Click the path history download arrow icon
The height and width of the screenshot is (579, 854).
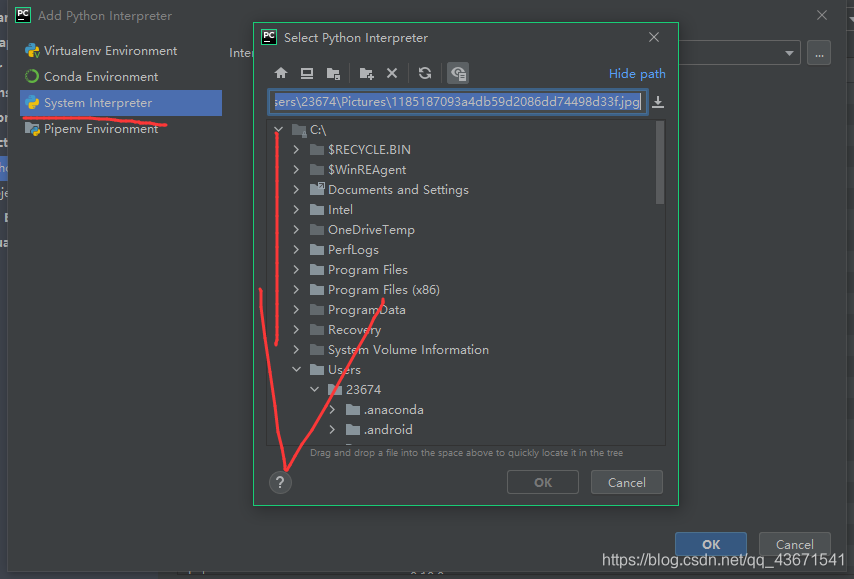pos(658,102)
